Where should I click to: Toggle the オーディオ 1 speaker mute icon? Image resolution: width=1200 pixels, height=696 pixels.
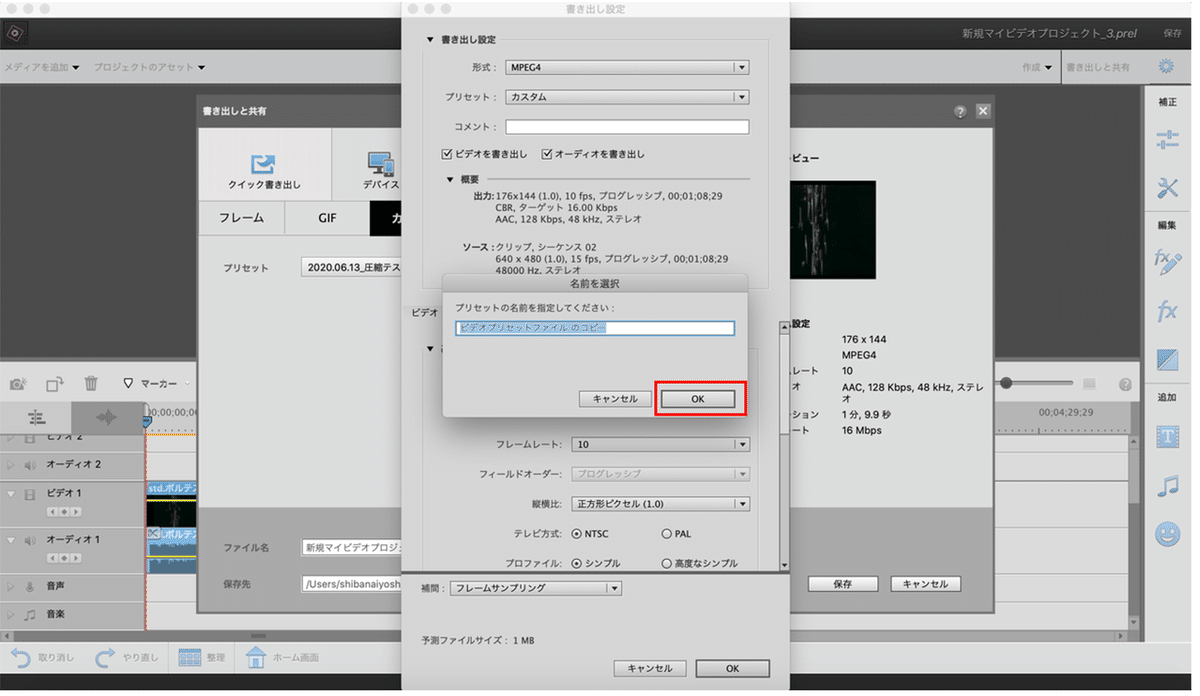tap(30, 540)
